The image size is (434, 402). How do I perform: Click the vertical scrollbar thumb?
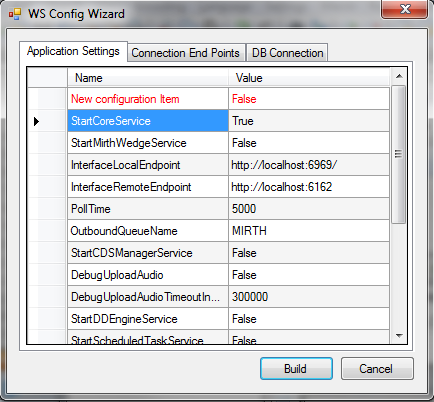tap(398, 154)
